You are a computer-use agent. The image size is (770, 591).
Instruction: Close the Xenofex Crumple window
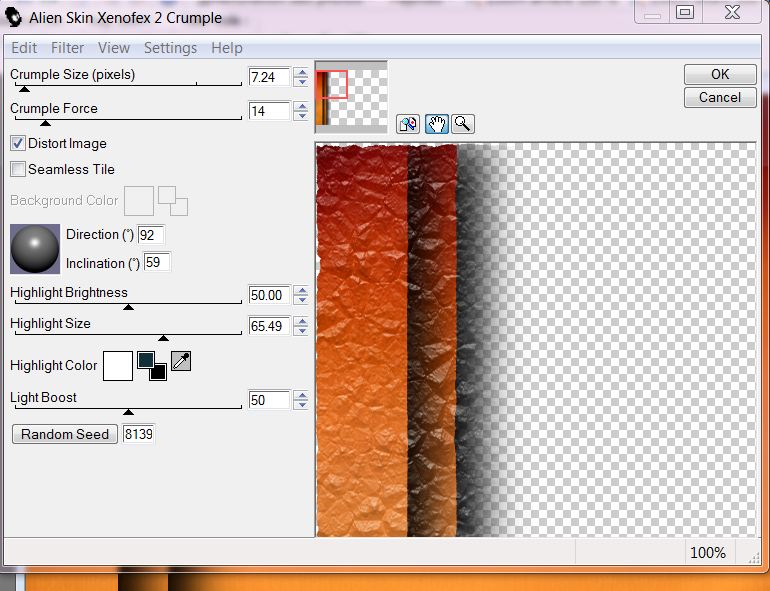click(732, 12)
